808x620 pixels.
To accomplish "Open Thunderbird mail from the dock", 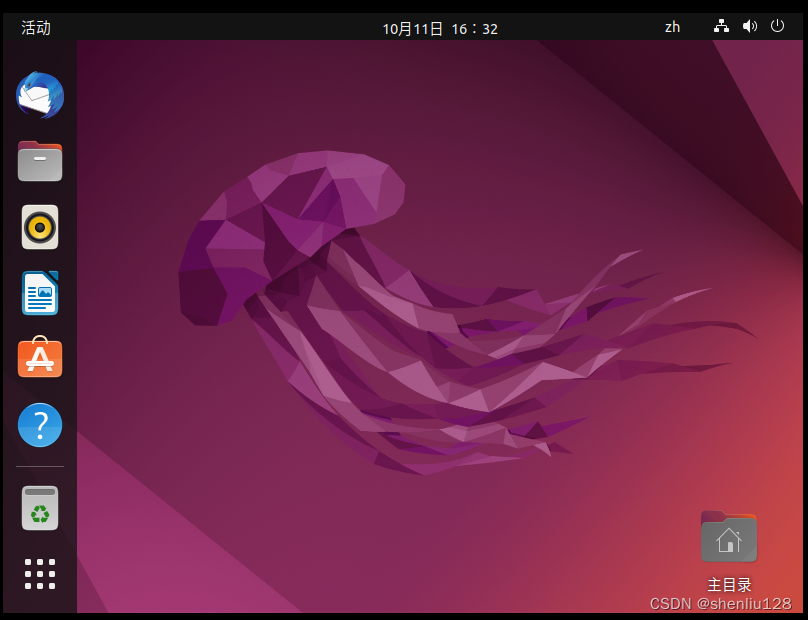I will point(40,95).
